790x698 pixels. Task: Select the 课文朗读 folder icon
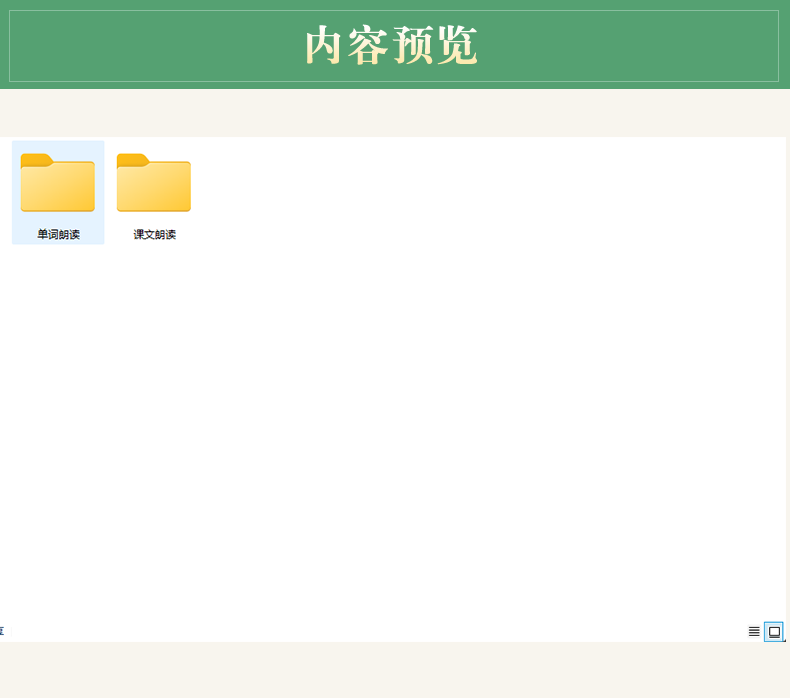click(x=154, y=182)
